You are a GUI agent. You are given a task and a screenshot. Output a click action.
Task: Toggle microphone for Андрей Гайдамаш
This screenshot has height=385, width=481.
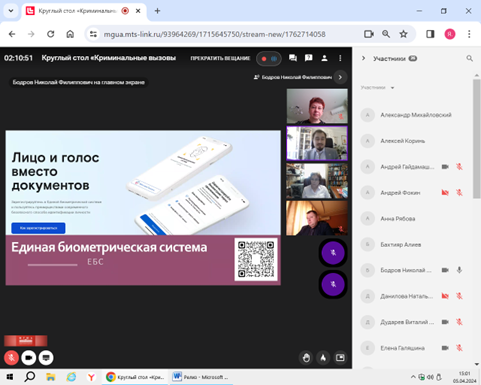459,167
